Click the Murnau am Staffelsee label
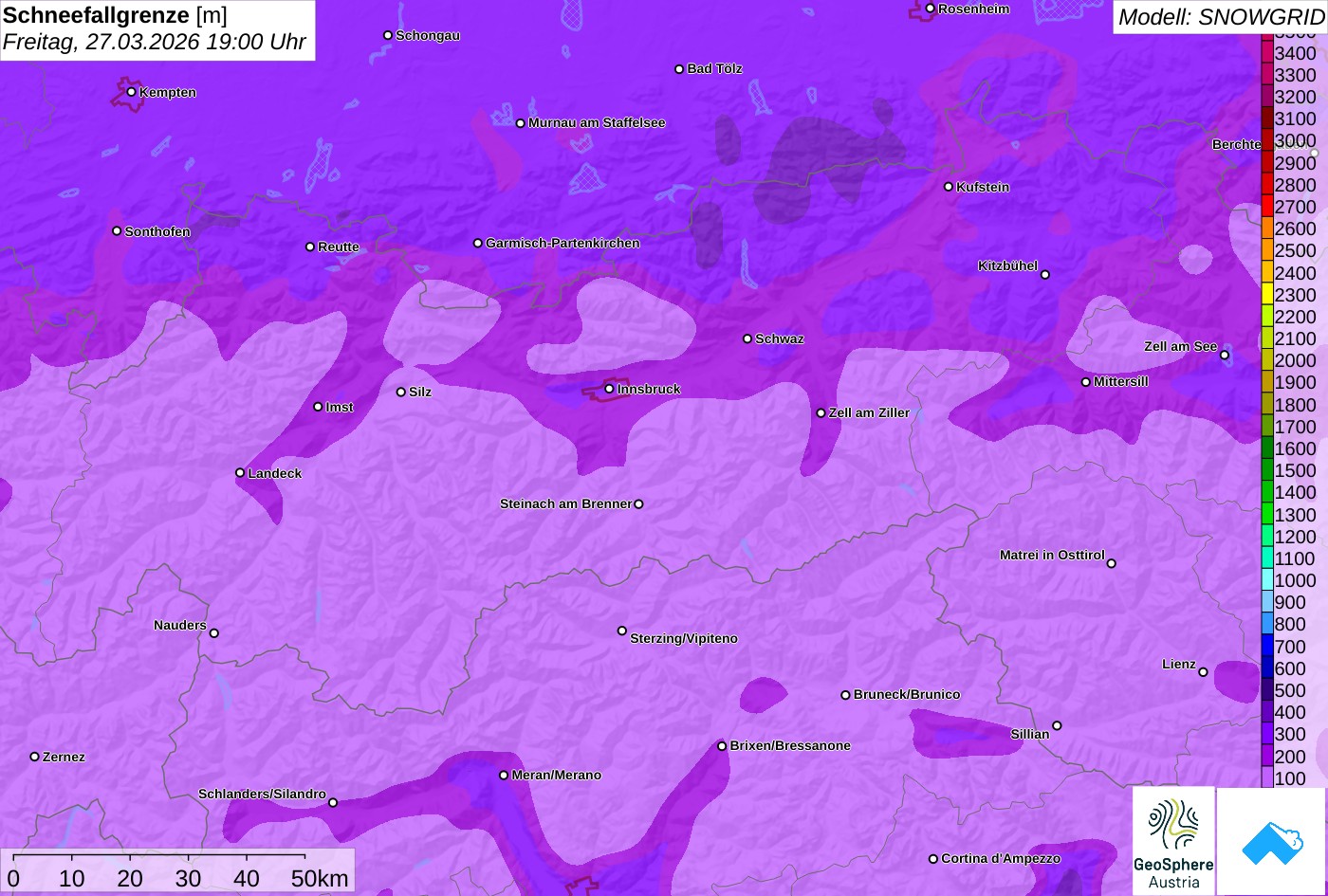 (x=597, y=123)
